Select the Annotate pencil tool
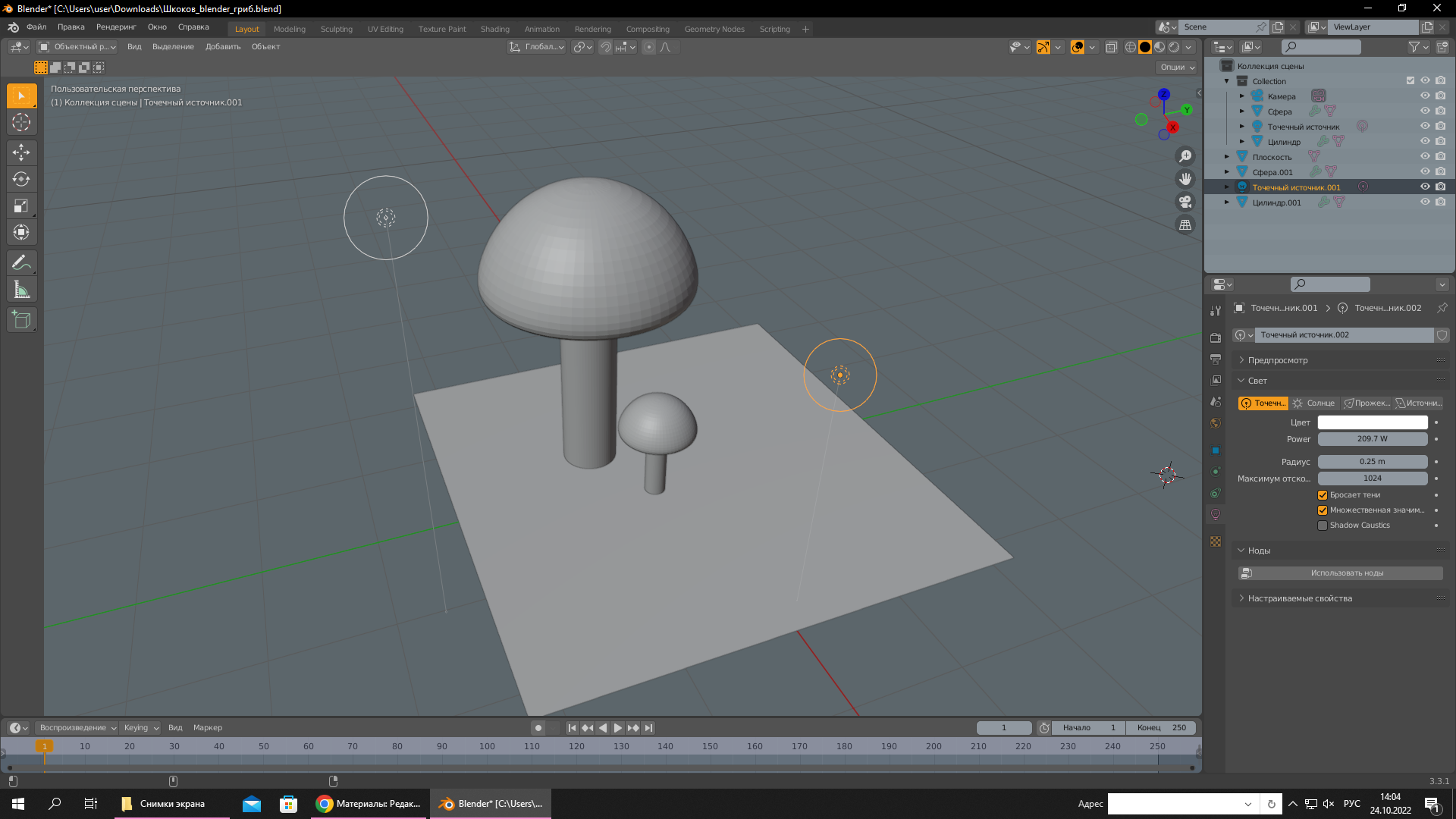The image size is (1456, 819). tap(21, 263)
